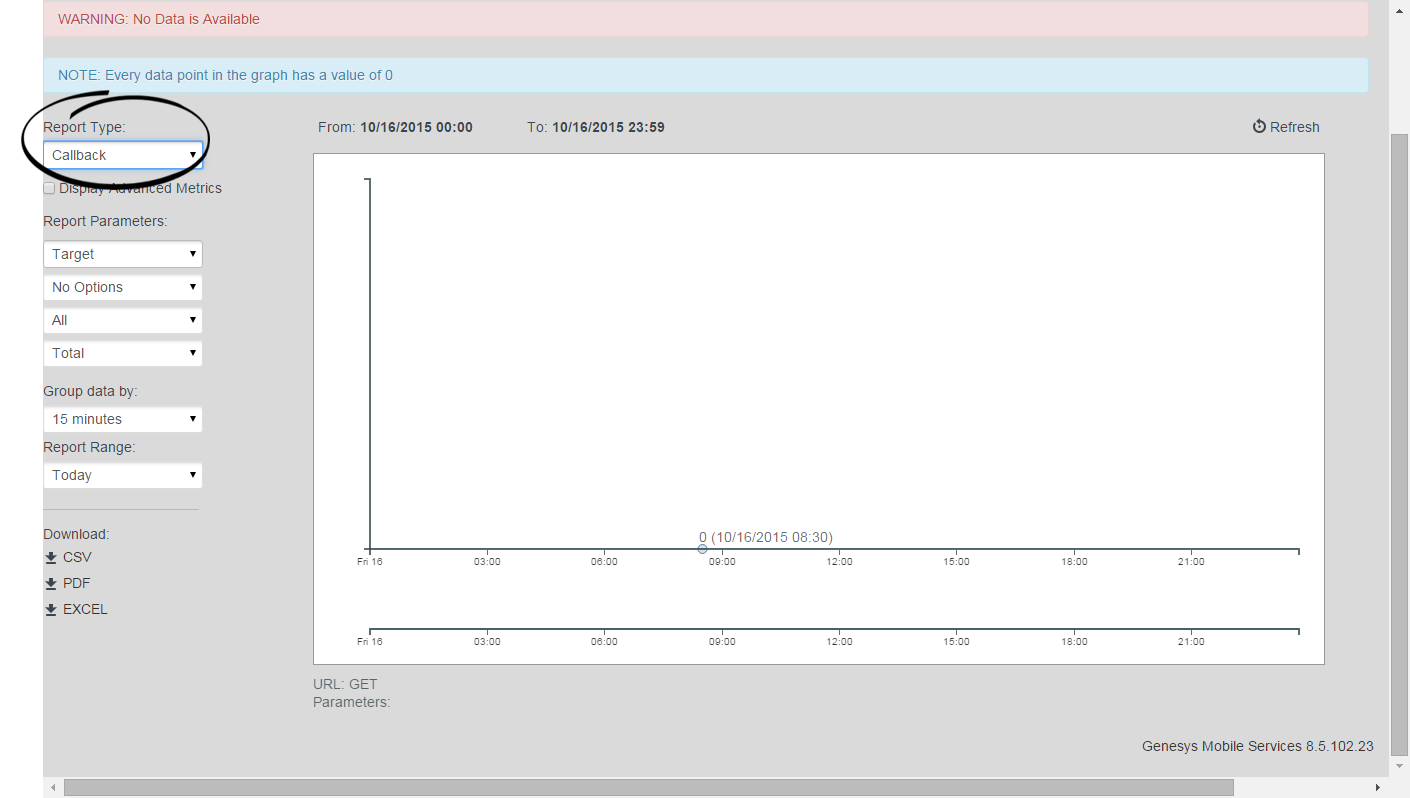Image resolution: width=1410 pixels, height=798 pixels.
Task: Expand the Target parameter dropdown
Action: tap(122, 254)
